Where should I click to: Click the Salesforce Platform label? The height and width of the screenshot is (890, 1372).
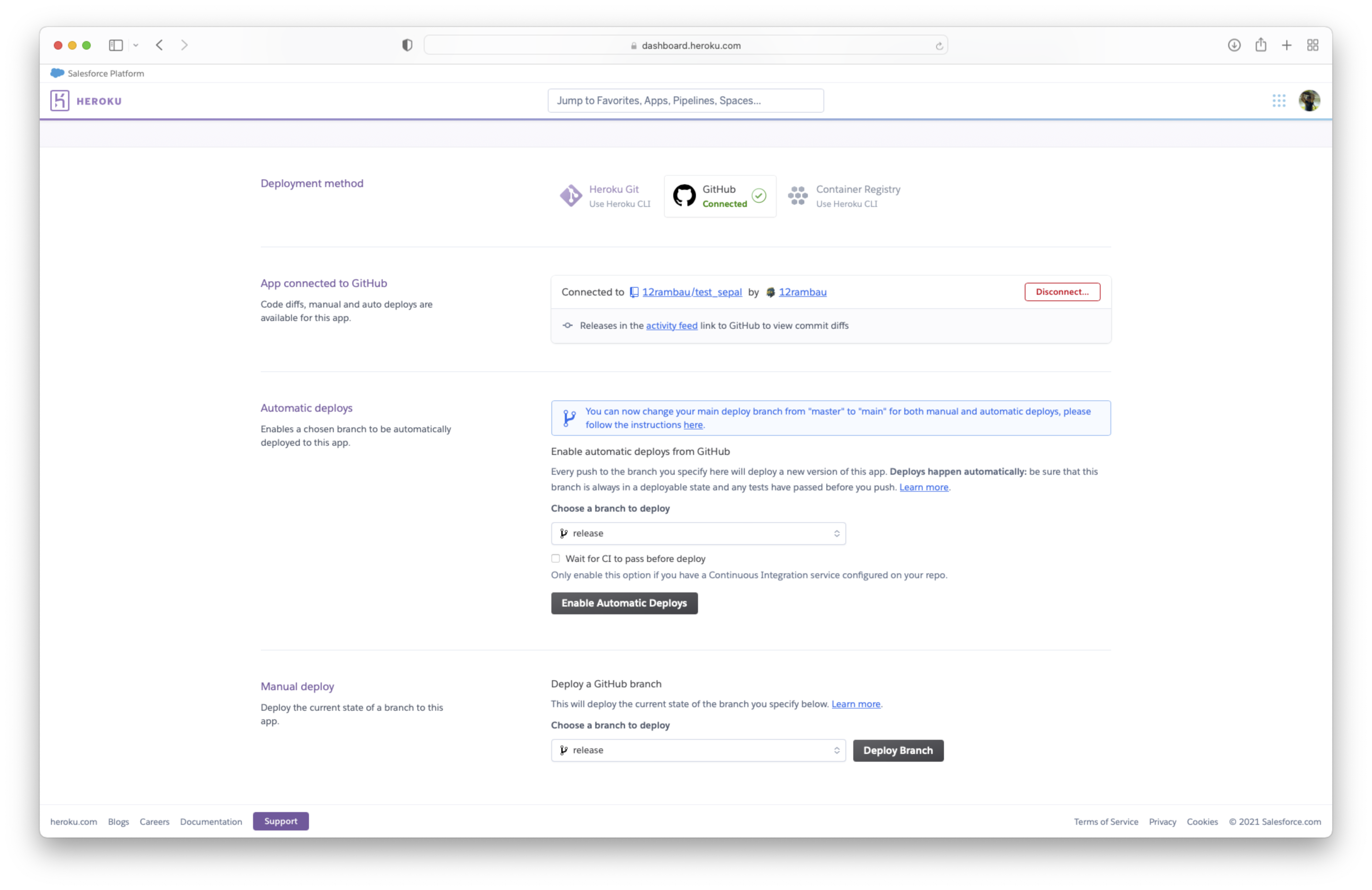pyautogui.click(x=106, y=73)
